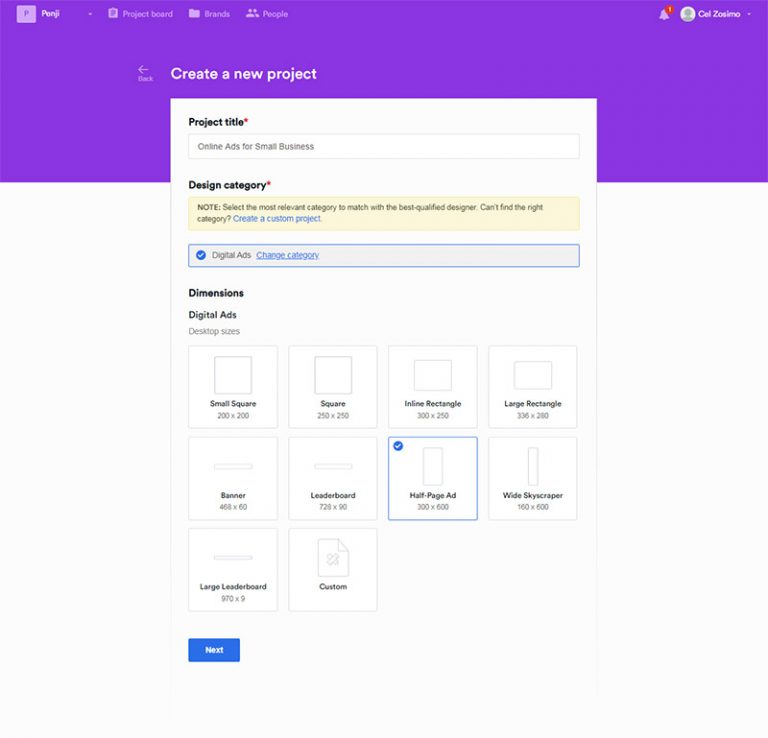Click the Project title input field
Screen dimensions: 768x738
383,146
